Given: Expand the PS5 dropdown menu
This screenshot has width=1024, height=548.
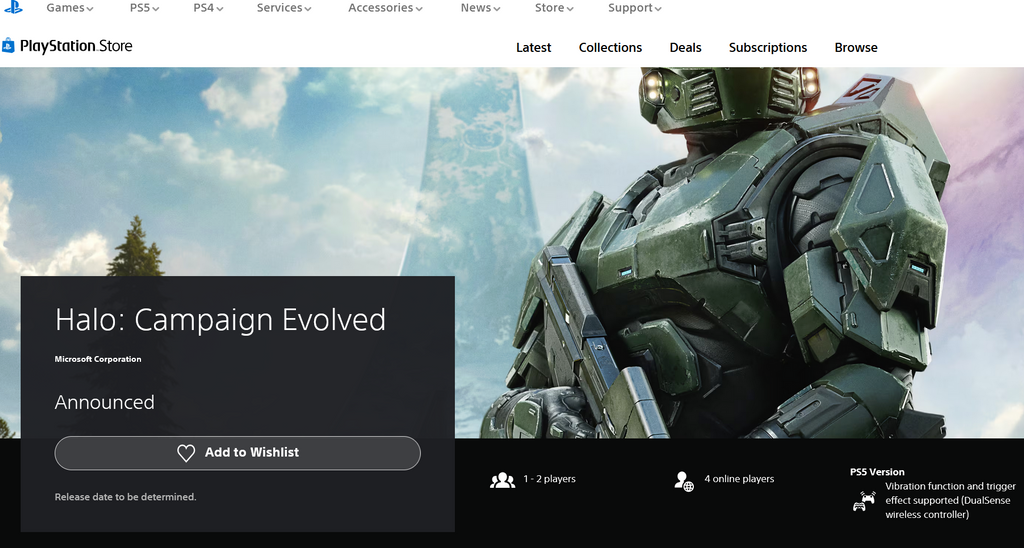Looking at the screenshot, I should pyautogui.click(x=144, y=8).
